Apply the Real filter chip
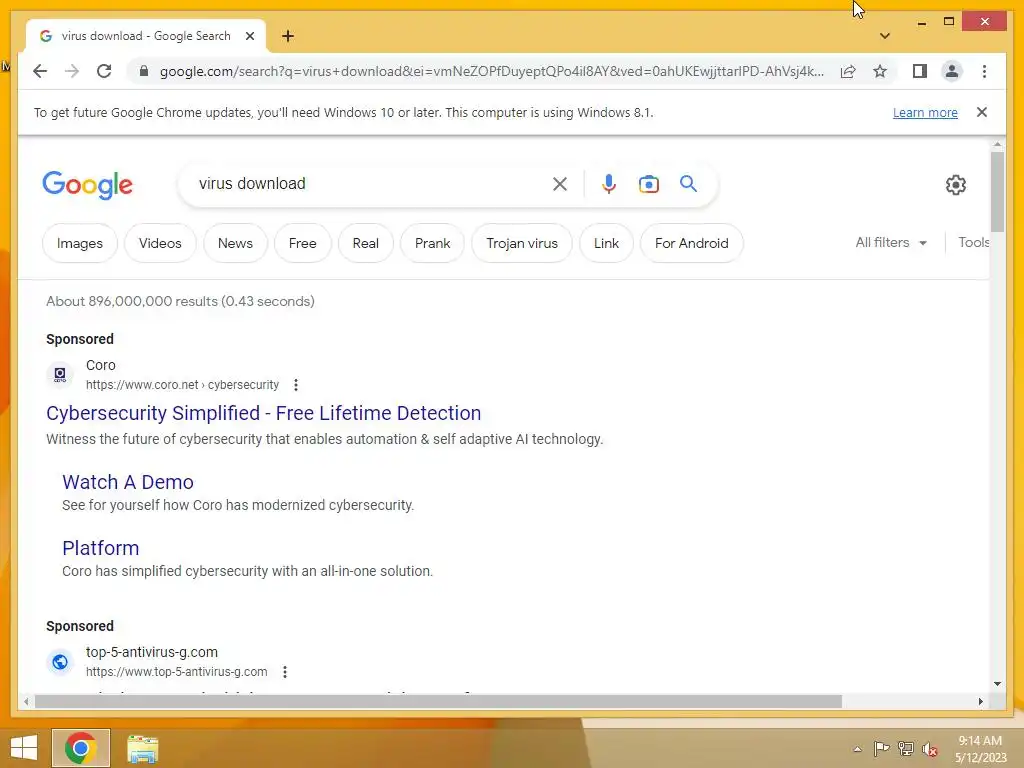 point(366,243)
